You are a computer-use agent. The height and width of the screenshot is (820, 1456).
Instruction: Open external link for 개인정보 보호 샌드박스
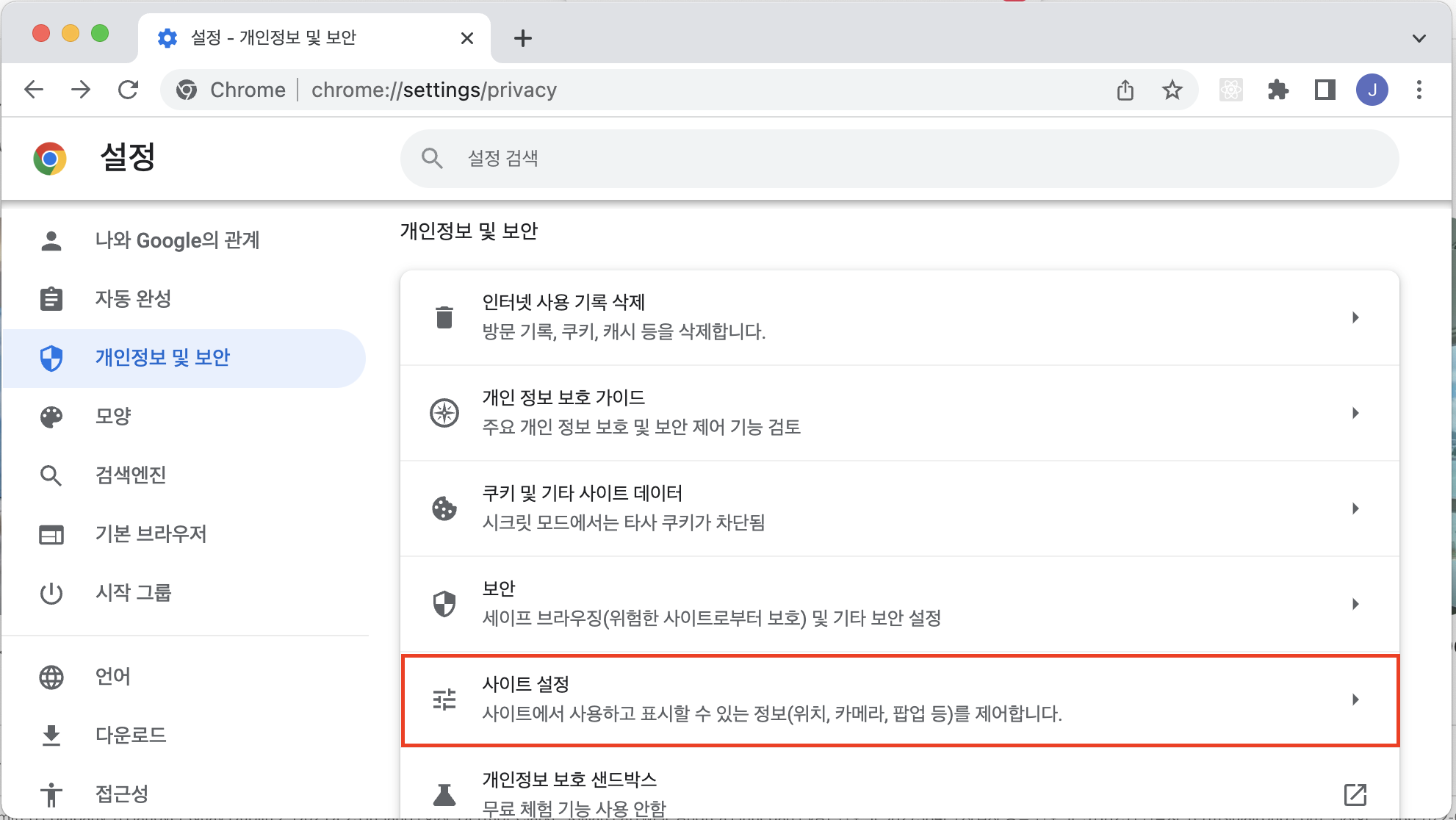click(x=1355, y=794)
